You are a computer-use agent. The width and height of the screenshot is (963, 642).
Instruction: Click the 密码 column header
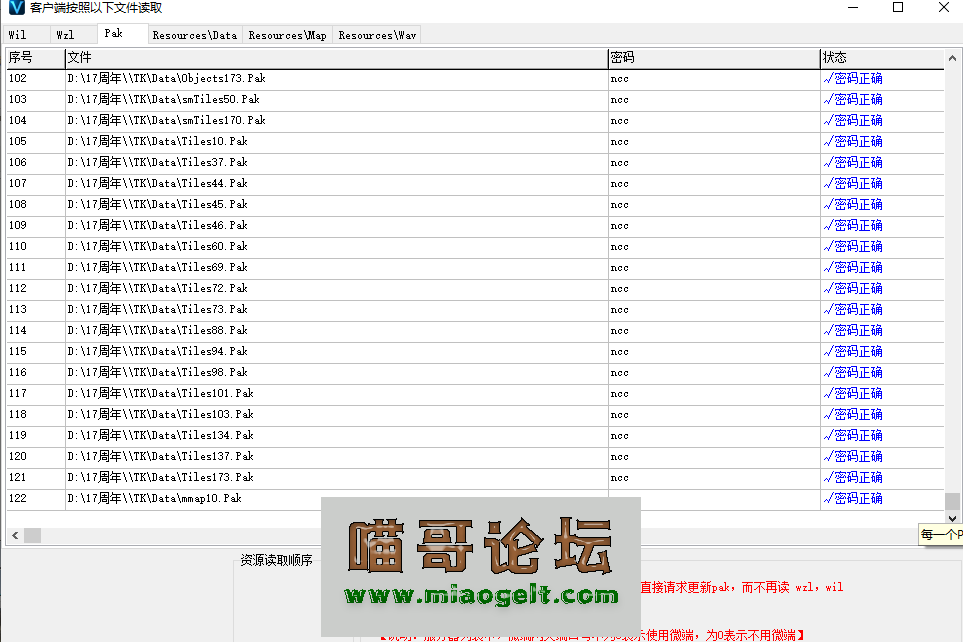pos(712,57)
